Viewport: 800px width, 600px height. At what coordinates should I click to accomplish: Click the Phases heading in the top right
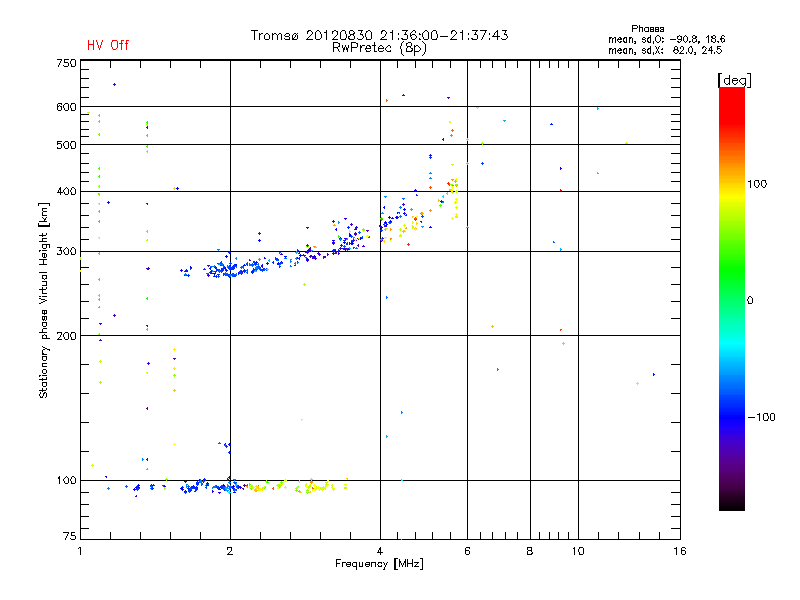(x=648, y=28)
